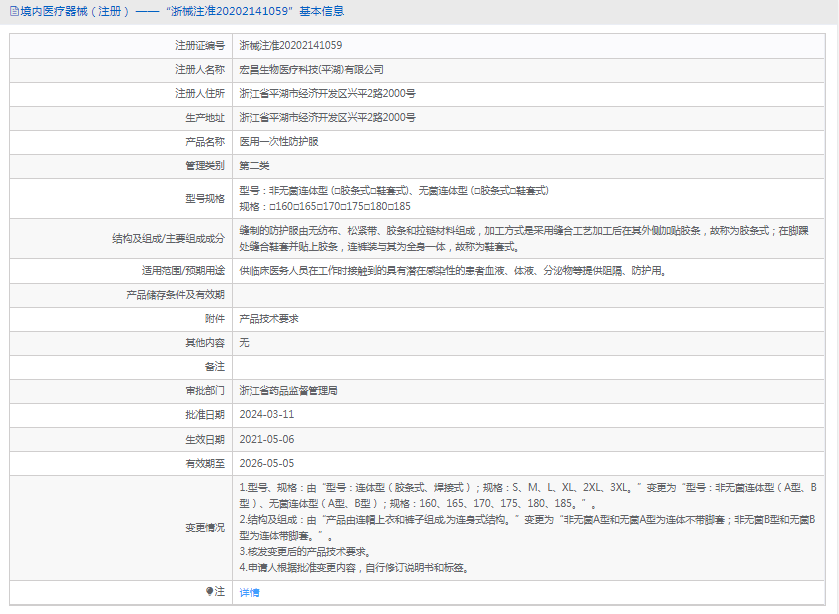
Task: Select registrant name 宏昌生物医疗科技(平湖)有限公司
Action: tap(311, 70)
